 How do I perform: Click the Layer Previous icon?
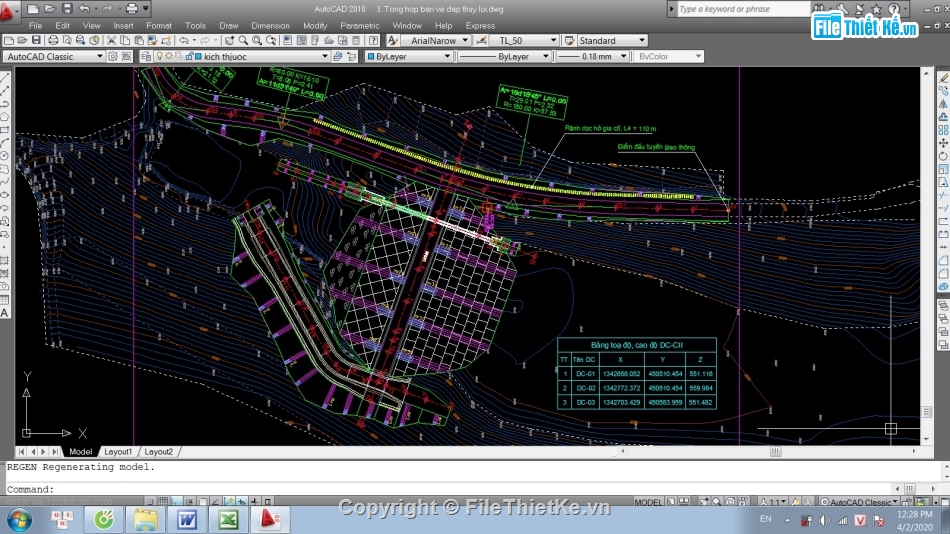pyautogui.click(x=352, y=56)
